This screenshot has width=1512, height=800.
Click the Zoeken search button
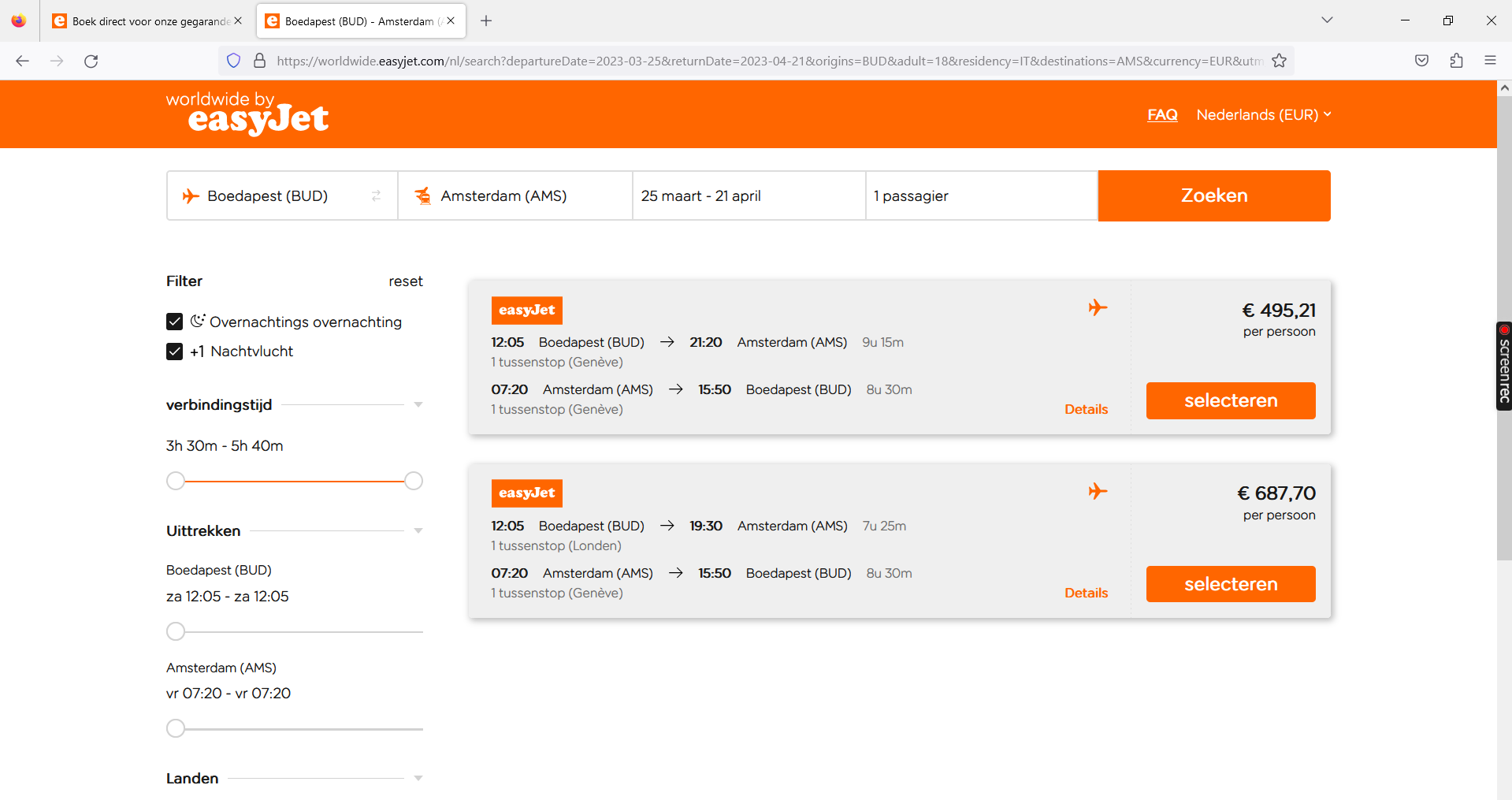pos(1213,195)
